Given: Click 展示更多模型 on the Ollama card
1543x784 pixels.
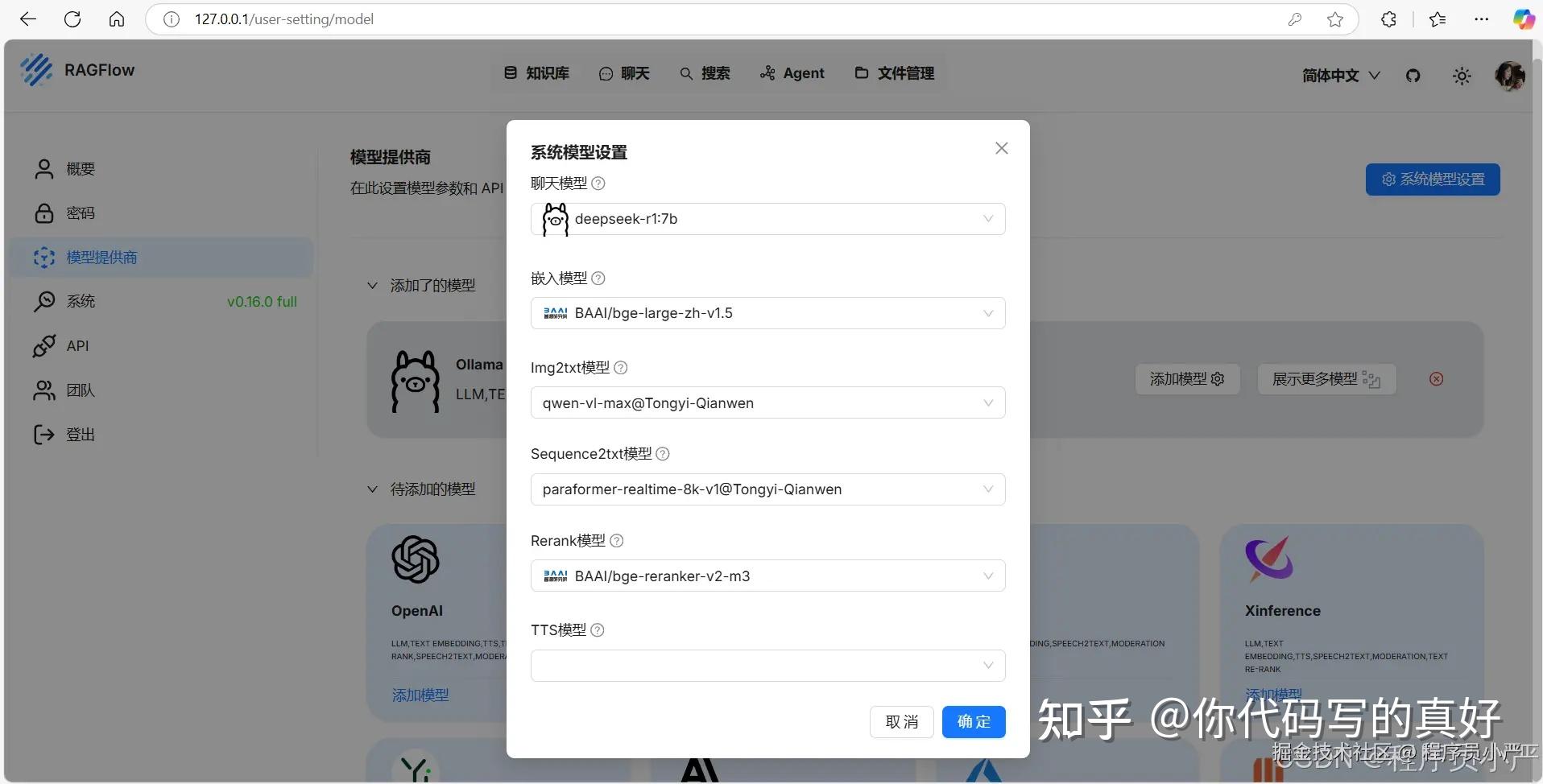Looking at the screenshot, I should tap(1326, 379).
